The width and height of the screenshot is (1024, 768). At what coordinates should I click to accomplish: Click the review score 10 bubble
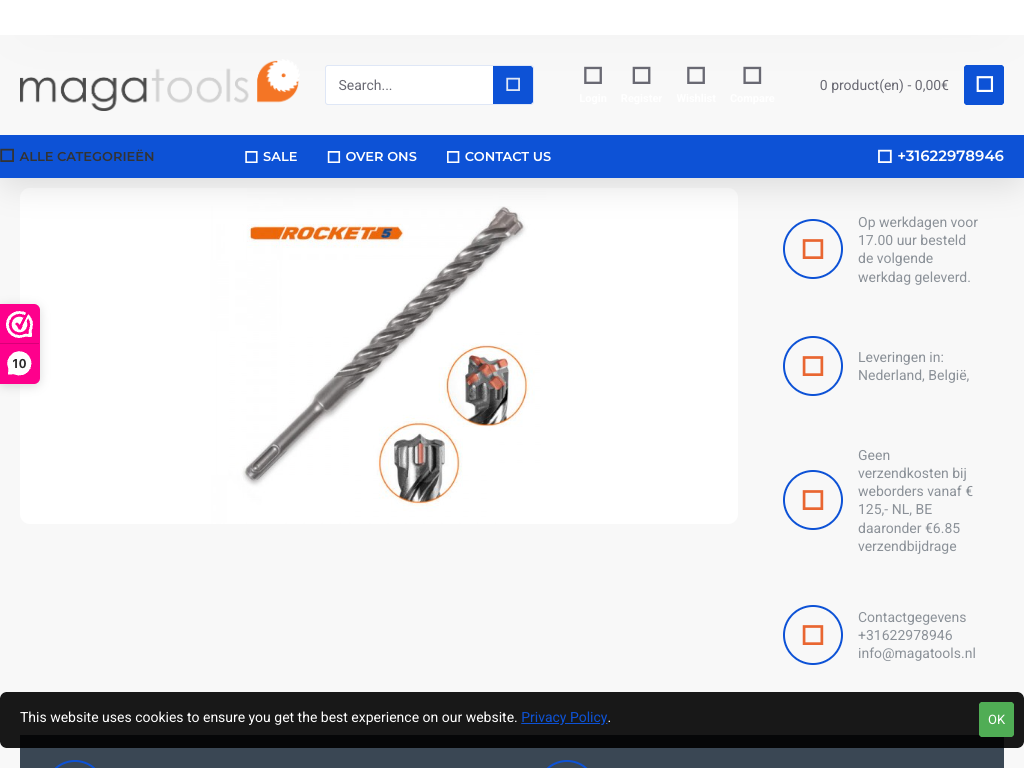[x=20, y=364]
